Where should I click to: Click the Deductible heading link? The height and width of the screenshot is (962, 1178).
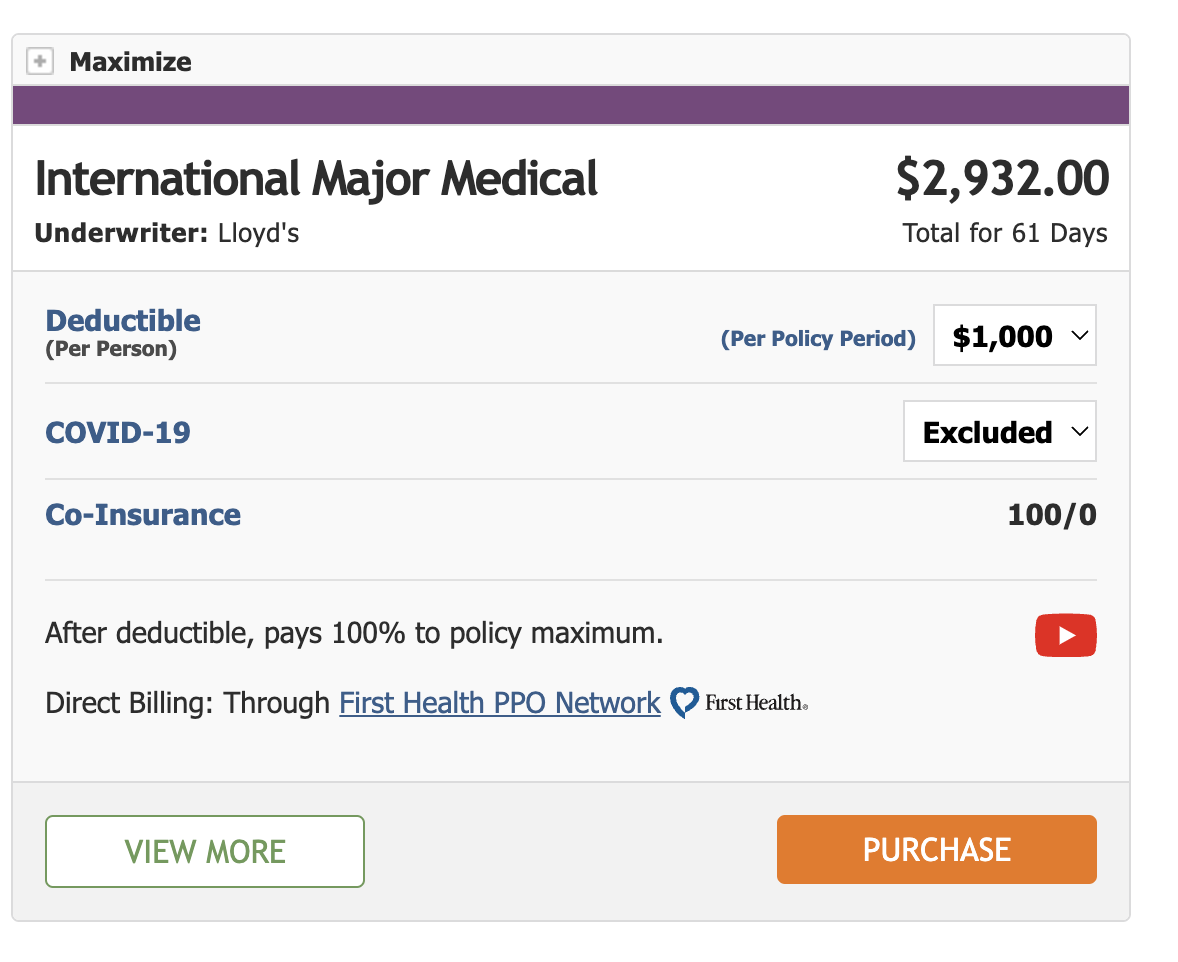pos(123,321)
